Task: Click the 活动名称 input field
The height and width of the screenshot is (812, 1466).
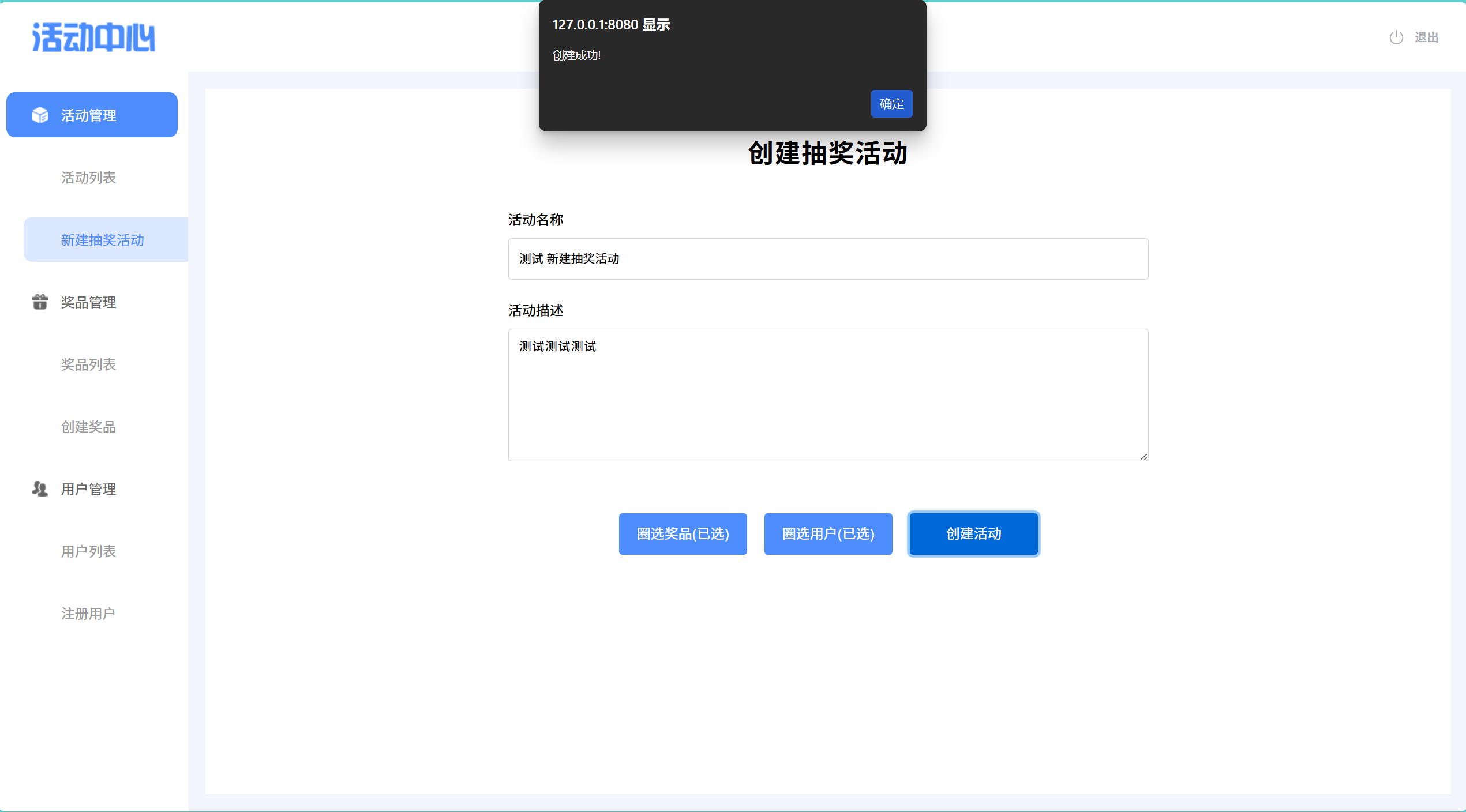Action: pyautogui.click(x=828, y=259)
